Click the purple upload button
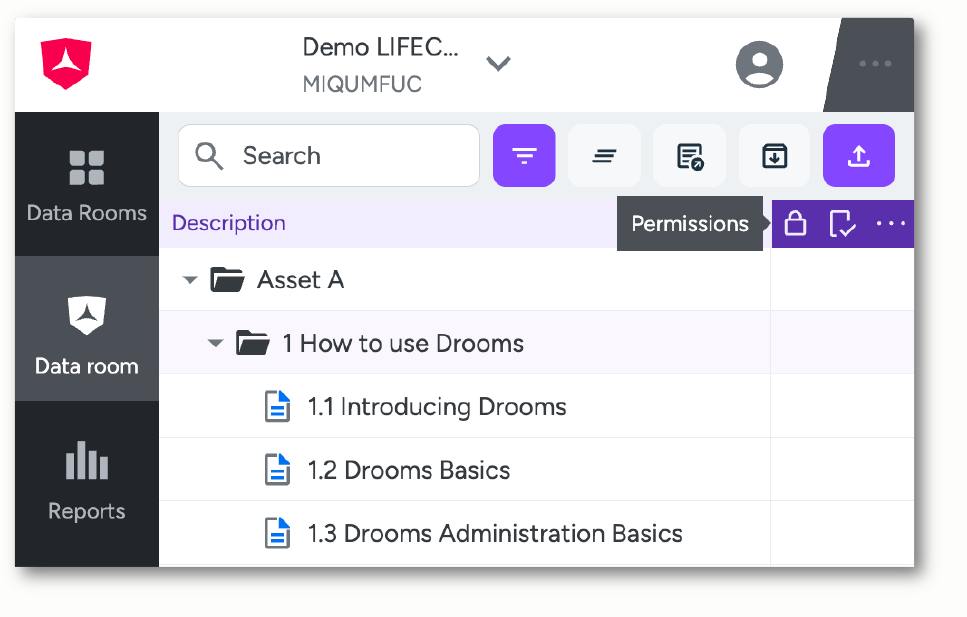Image resolution: width=967 pixels, height=617 pixels. coord(858,155)
